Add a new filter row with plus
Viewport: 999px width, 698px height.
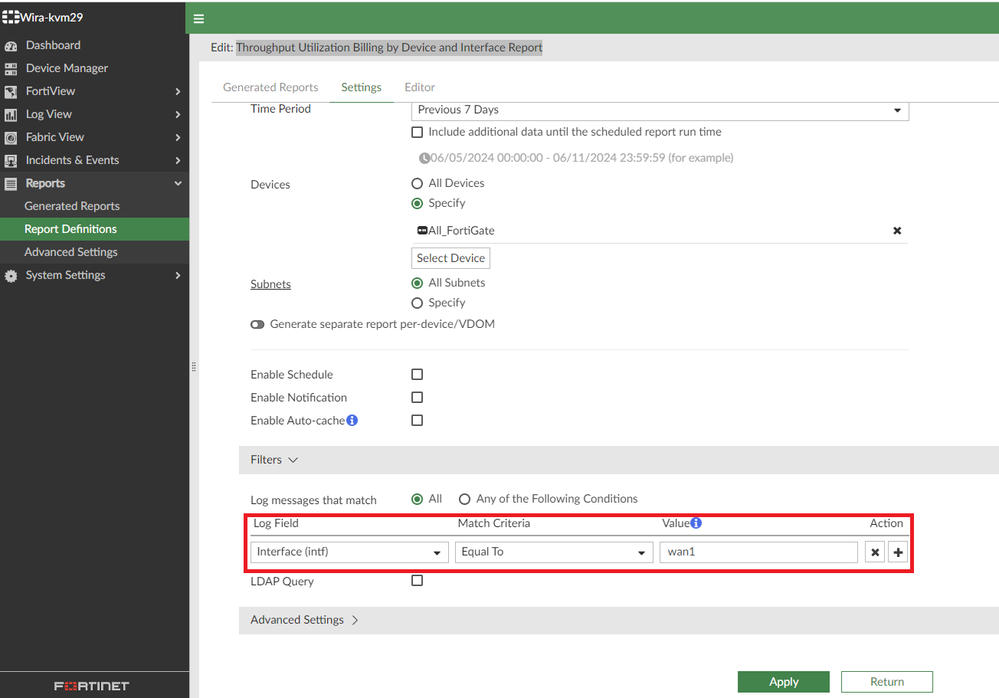tap(897, 552)
